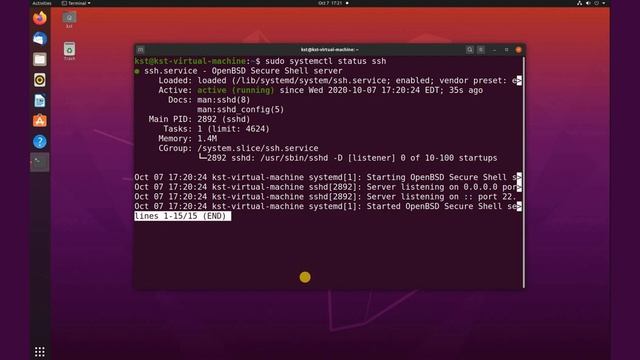Click the terminal title 'kst@kst-virtual-machine: ~'
This screenshot has height=360, width=640.
[330, 50]
